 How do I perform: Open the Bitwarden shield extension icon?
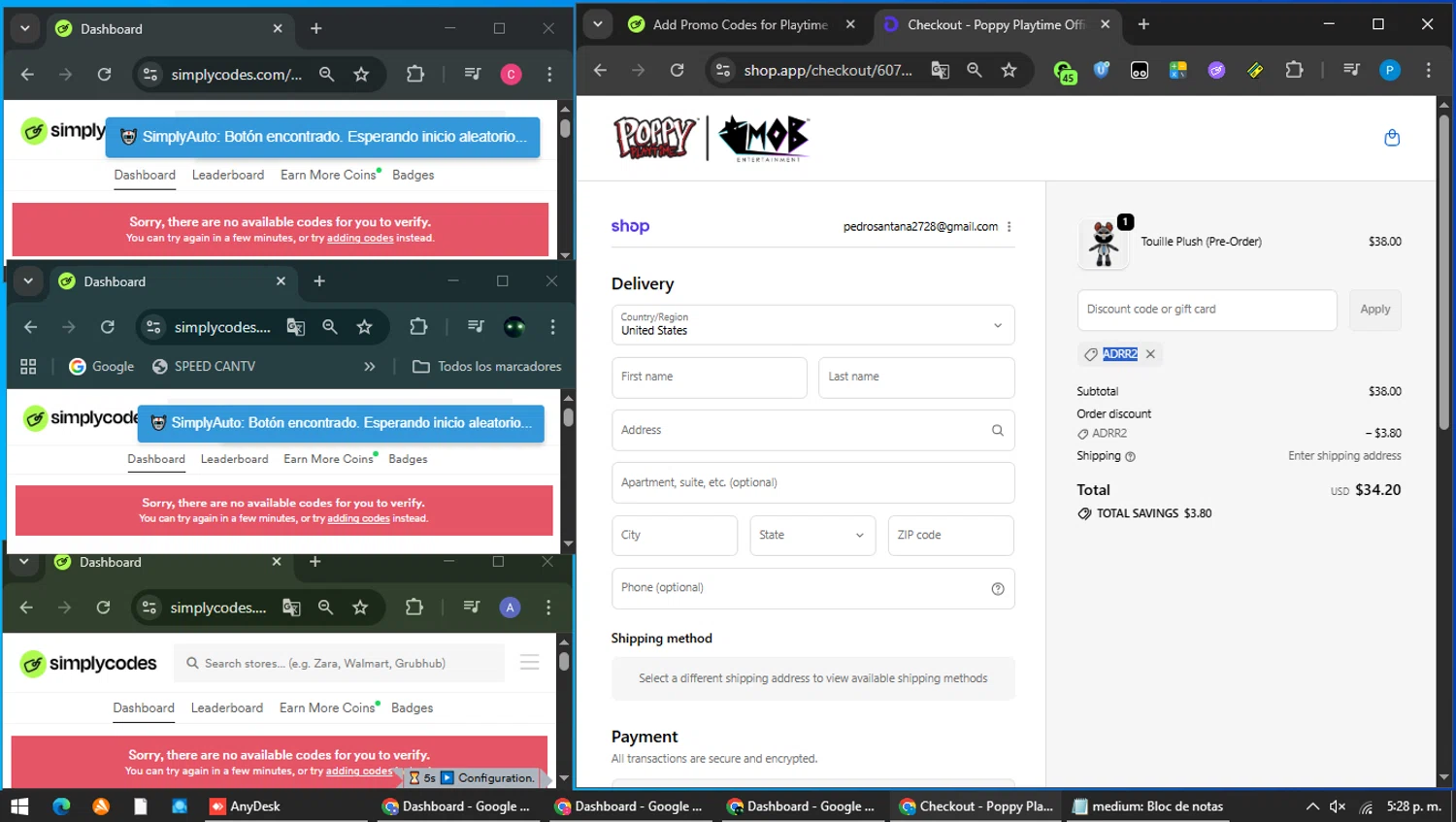tap(1102, 70)
